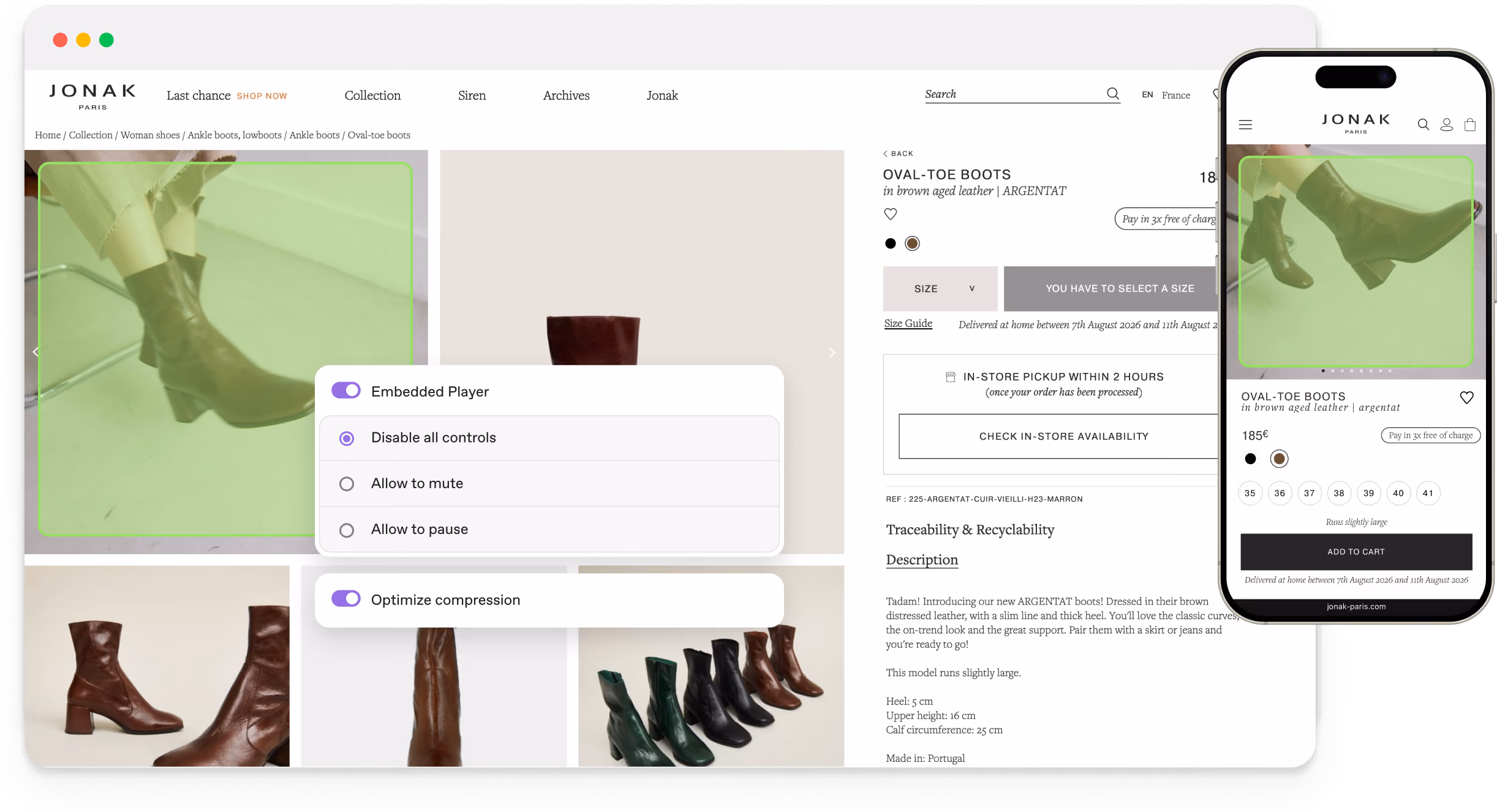The height and width of the screenshot is (812, 1497).
Task: Select the Allow to mute option
Action: coord(549,484)
